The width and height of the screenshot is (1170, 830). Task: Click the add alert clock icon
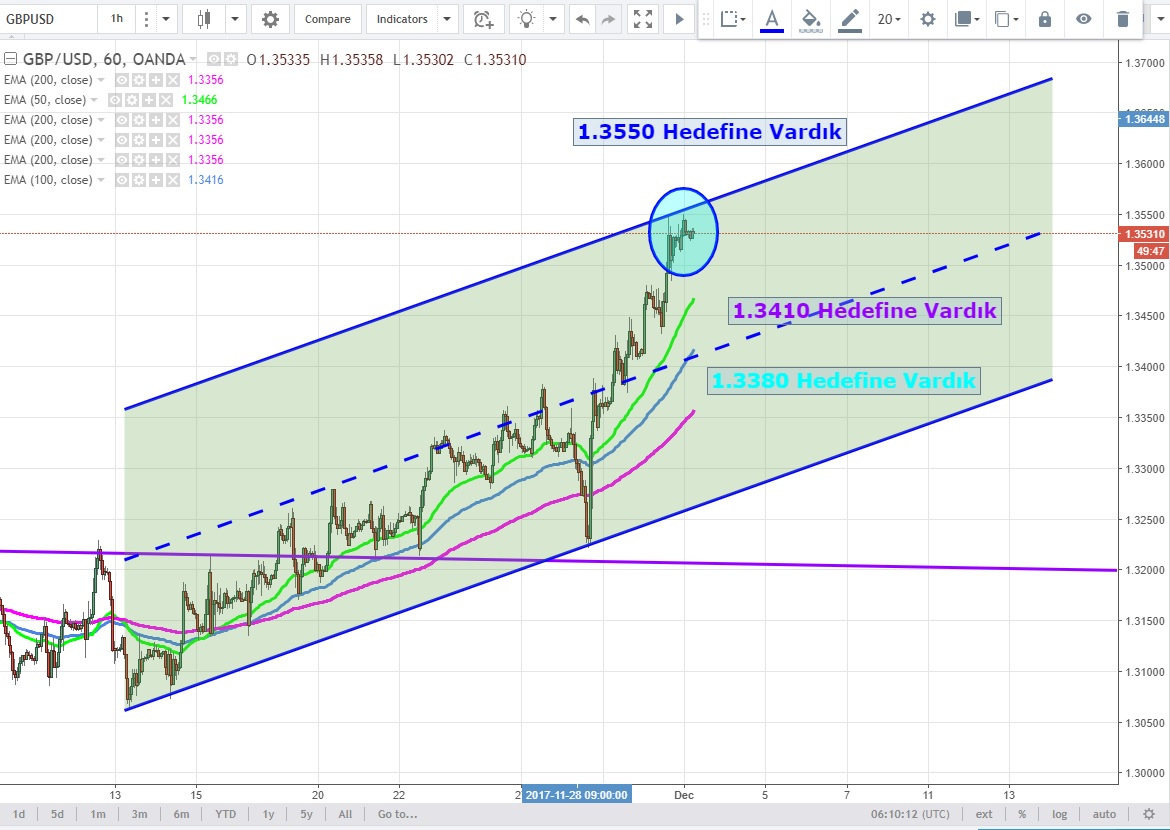(483, 19)
